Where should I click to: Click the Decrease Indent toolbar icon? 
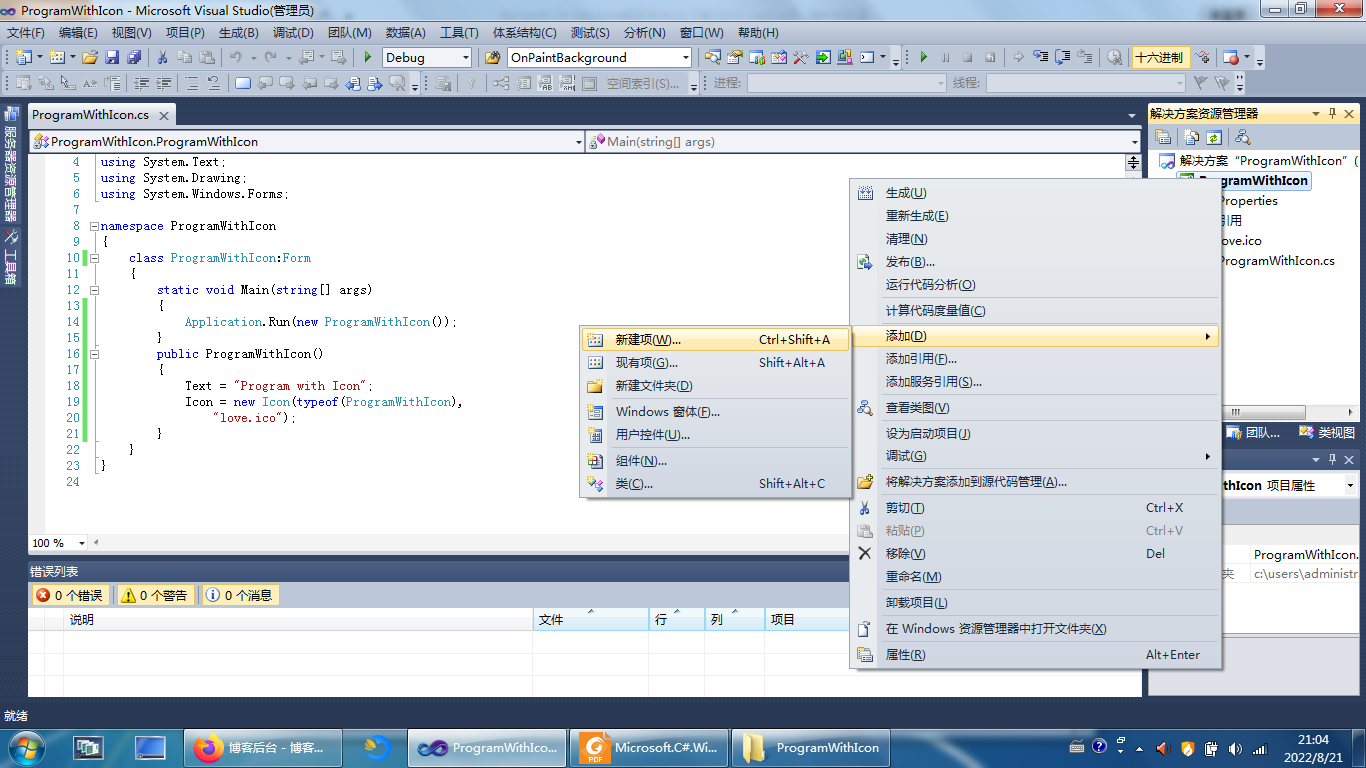point(141,83)
